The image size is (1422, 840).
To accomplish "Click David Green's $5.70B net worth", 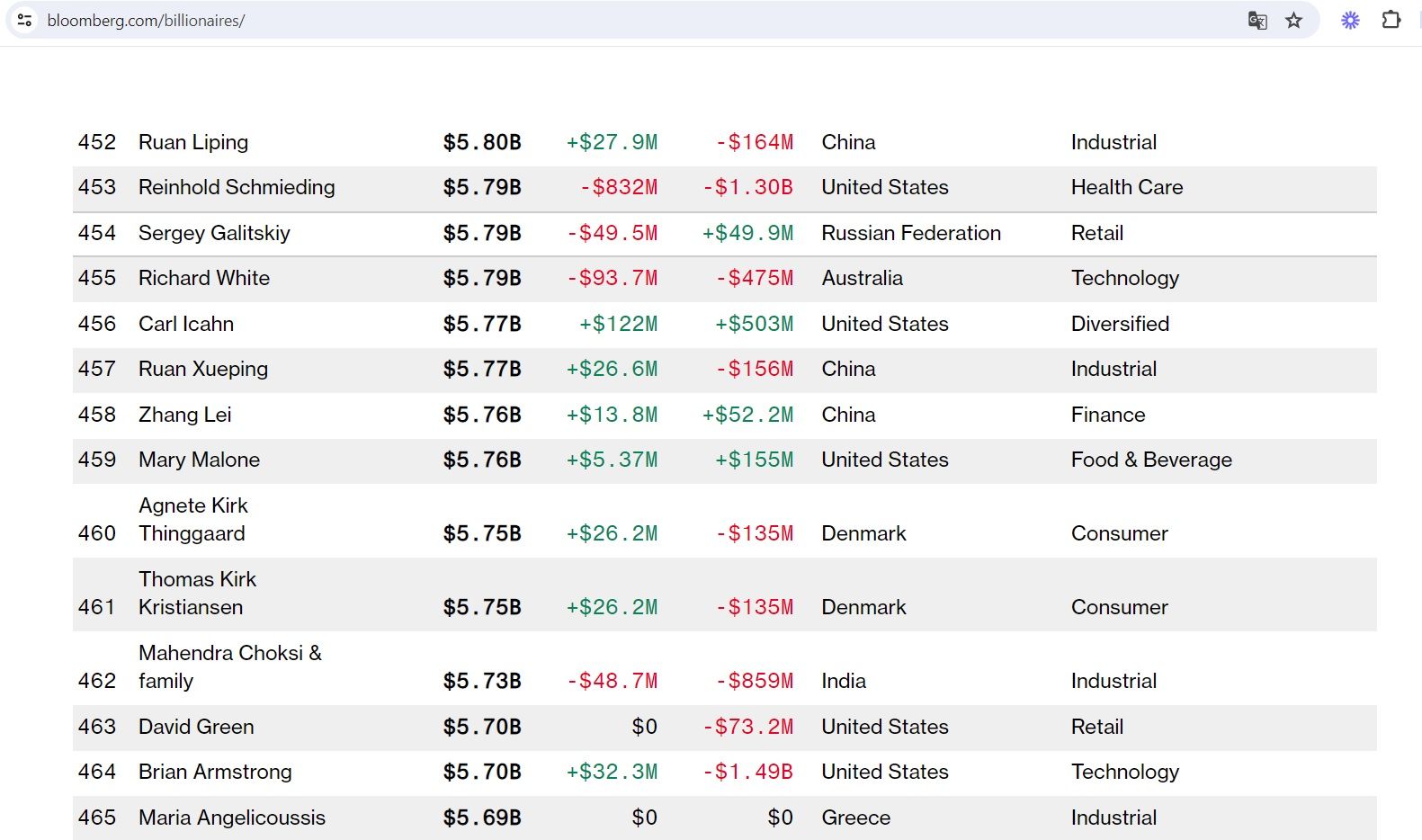I will [482, 727].
